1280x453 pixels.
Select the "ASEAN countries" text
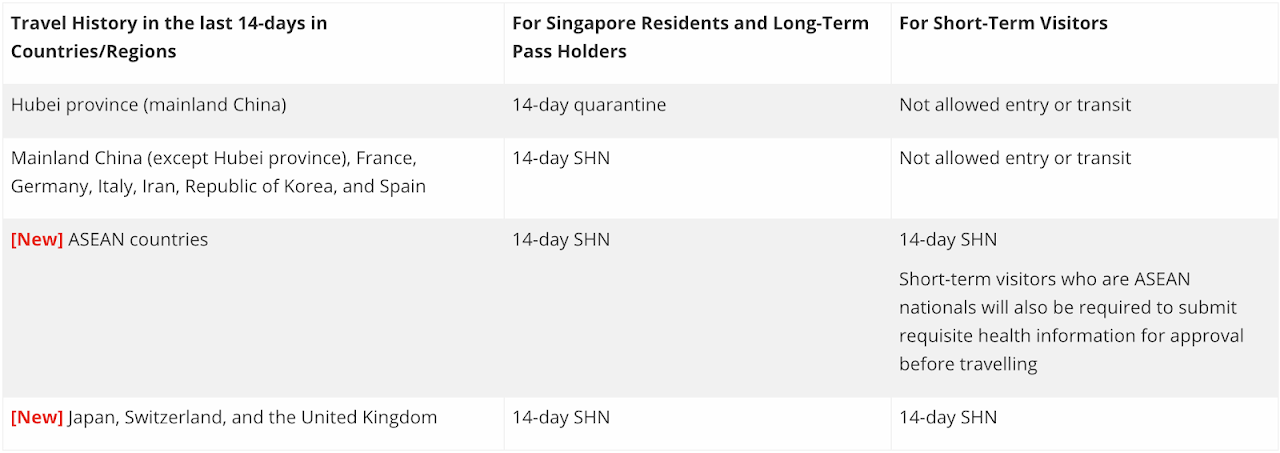[x=138, y=240]
